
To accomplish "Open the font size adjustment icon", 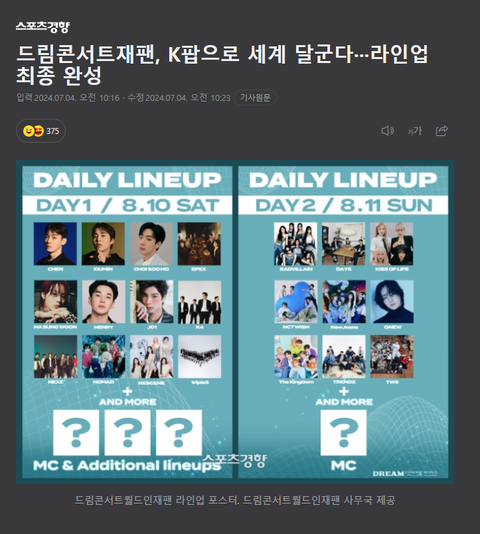I will (x=415, y=131).
